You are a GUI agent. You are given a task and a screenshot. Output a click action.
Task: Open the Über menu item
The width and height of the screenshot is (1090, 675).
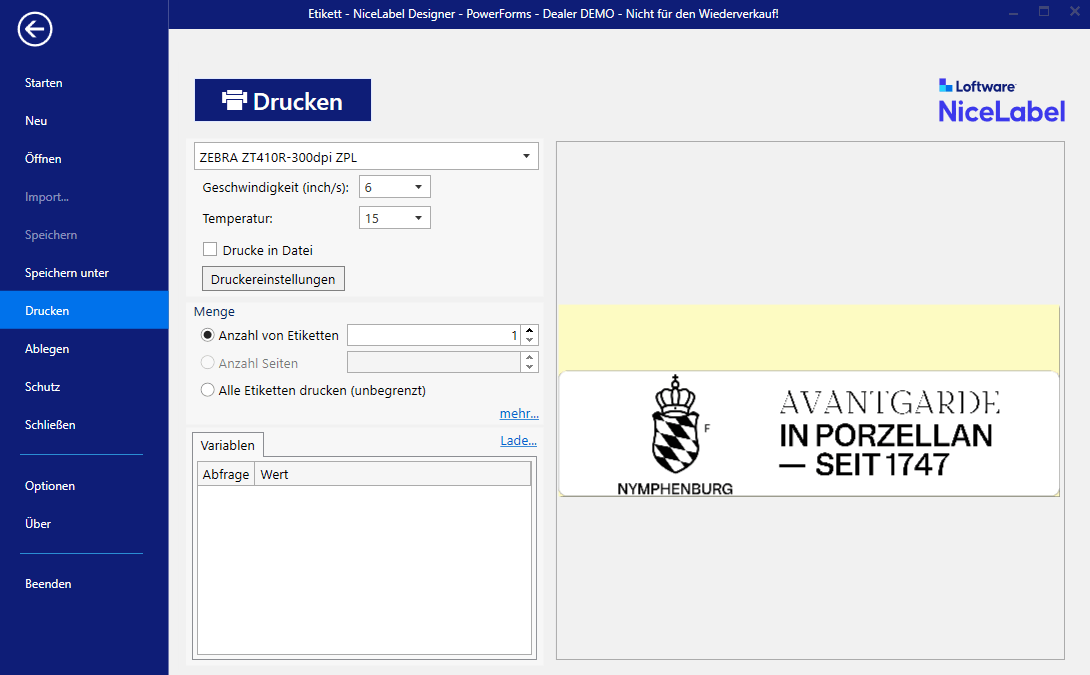tap(38, 523)
